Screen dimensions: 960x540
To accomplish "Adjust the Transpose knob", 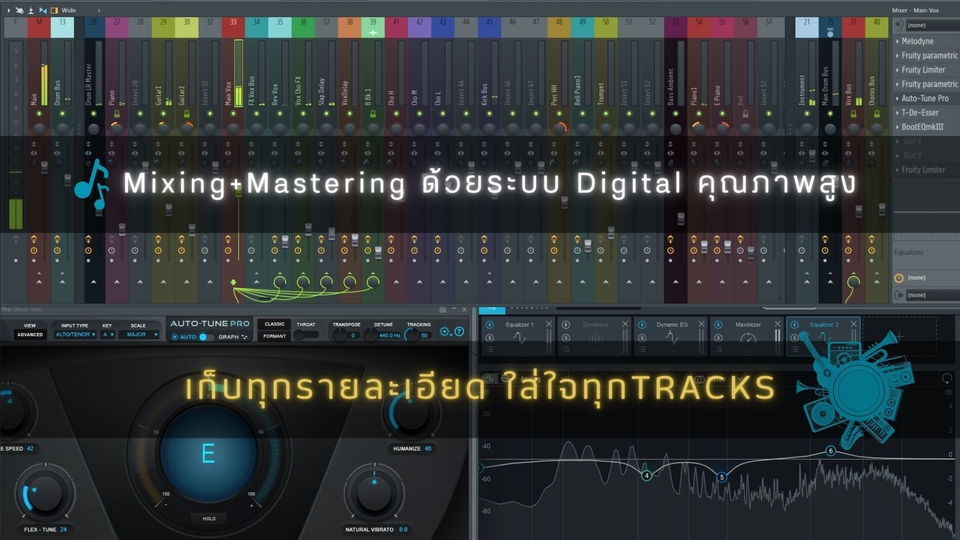I will click(x=339, y=335).
